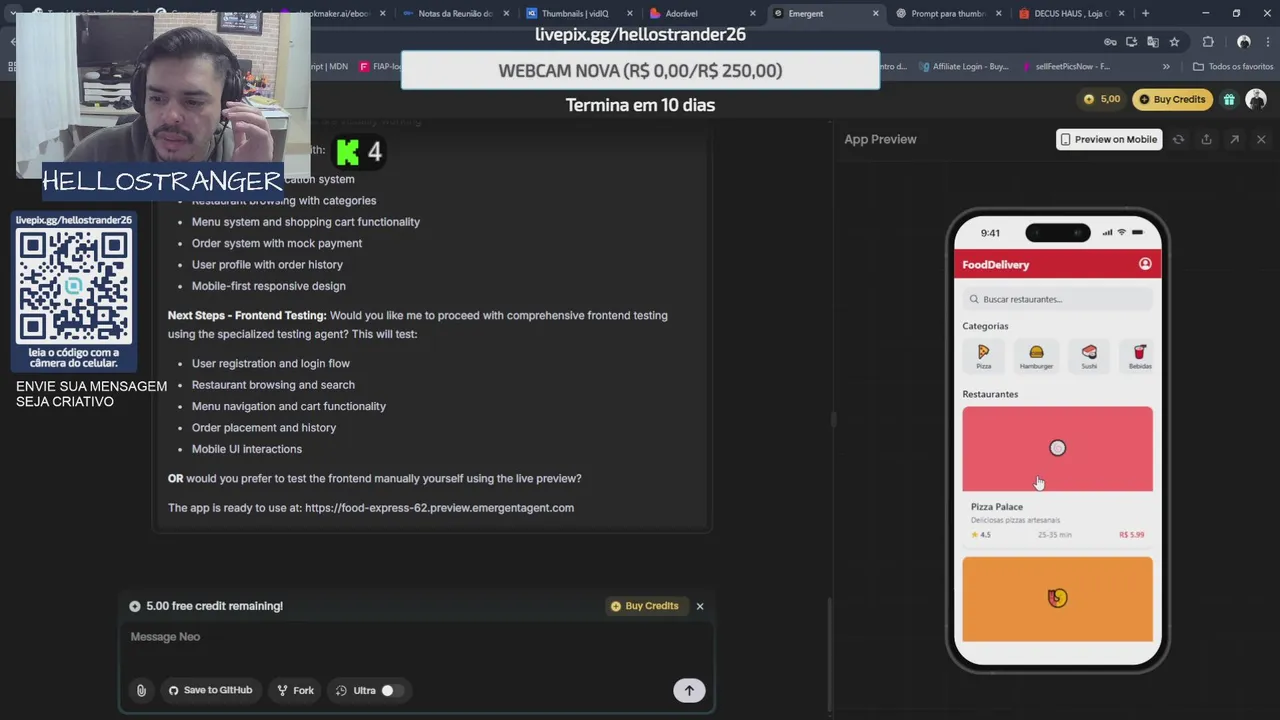1280x720 pixels.
Task: Close the Emergent browser tab
Action: point(876,14)
